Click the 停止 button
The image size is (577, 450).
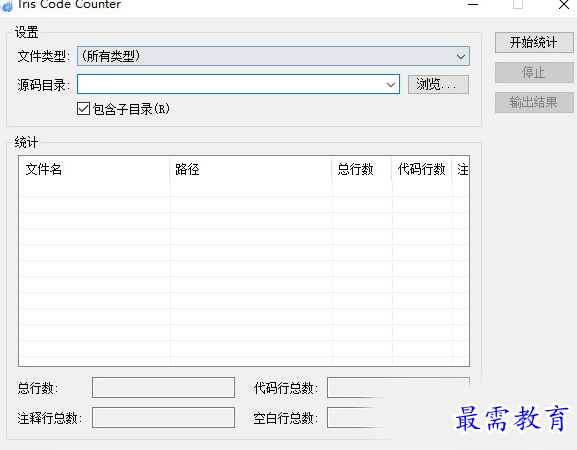click(x=534, y=72)
